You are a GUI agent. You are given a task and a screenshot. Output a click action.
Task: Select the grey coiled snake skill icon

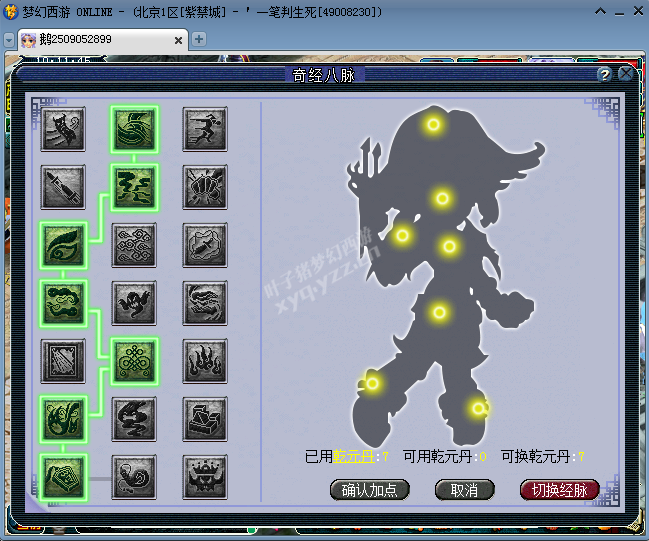point(134,477)
